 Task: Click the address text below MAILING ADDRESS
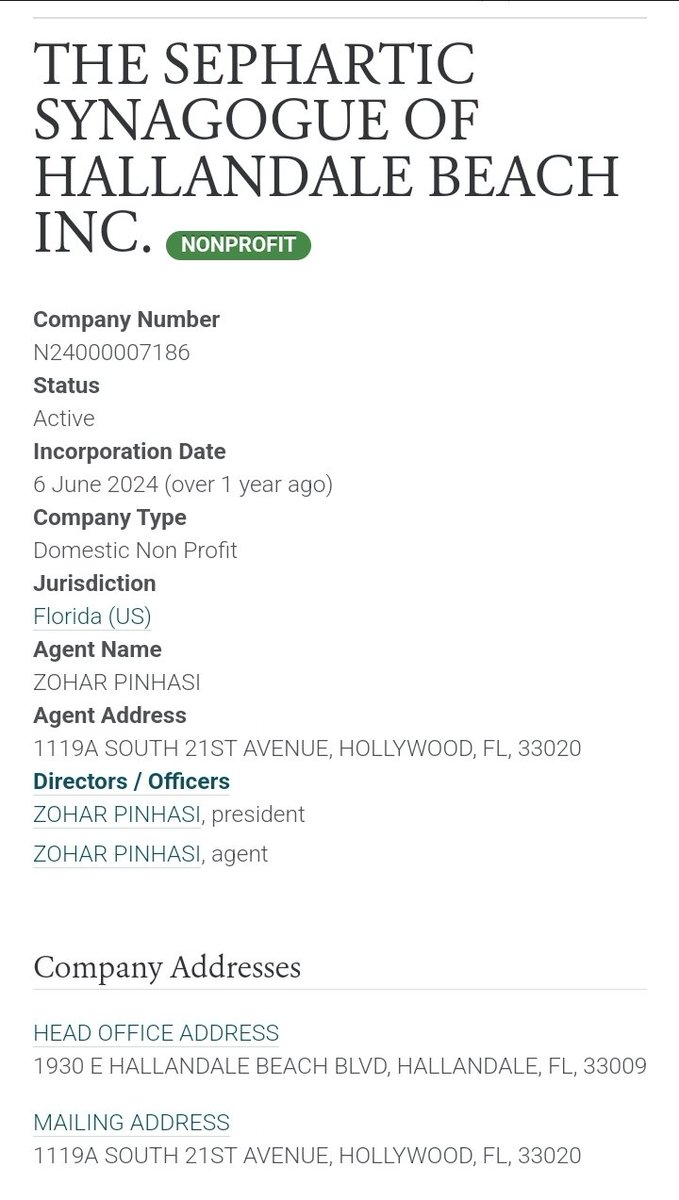(307, 1155)
